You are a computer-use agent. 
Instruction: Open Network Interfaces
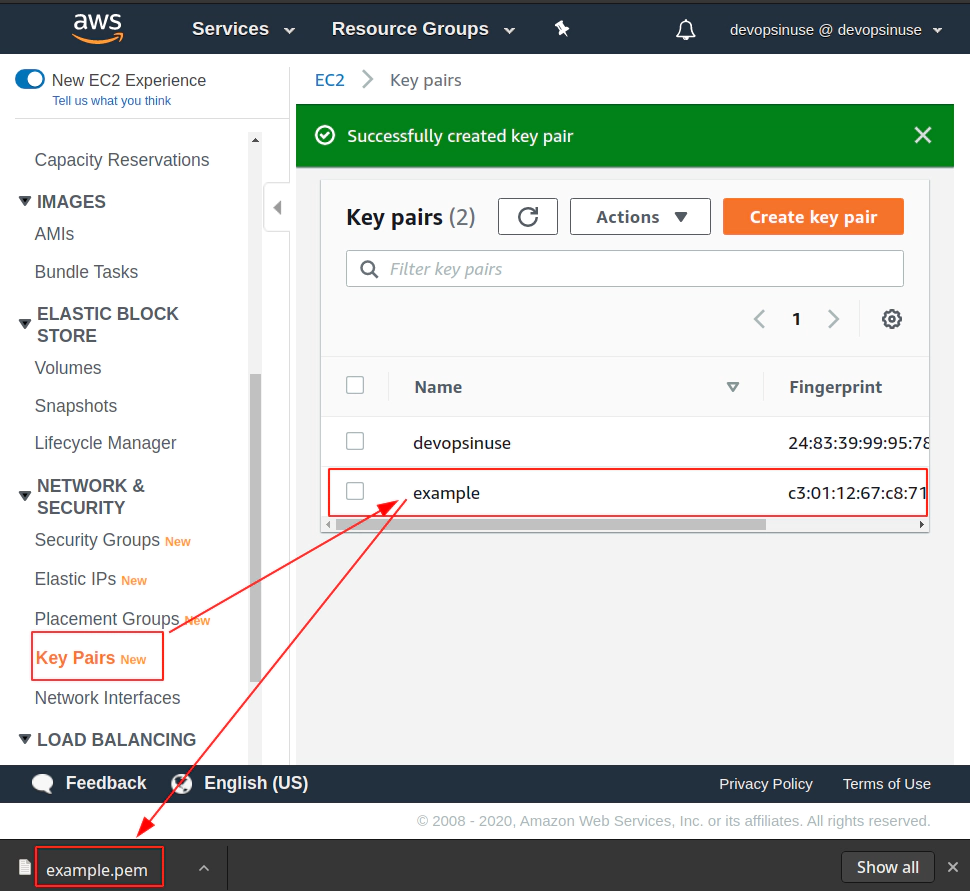coord(108,698)
